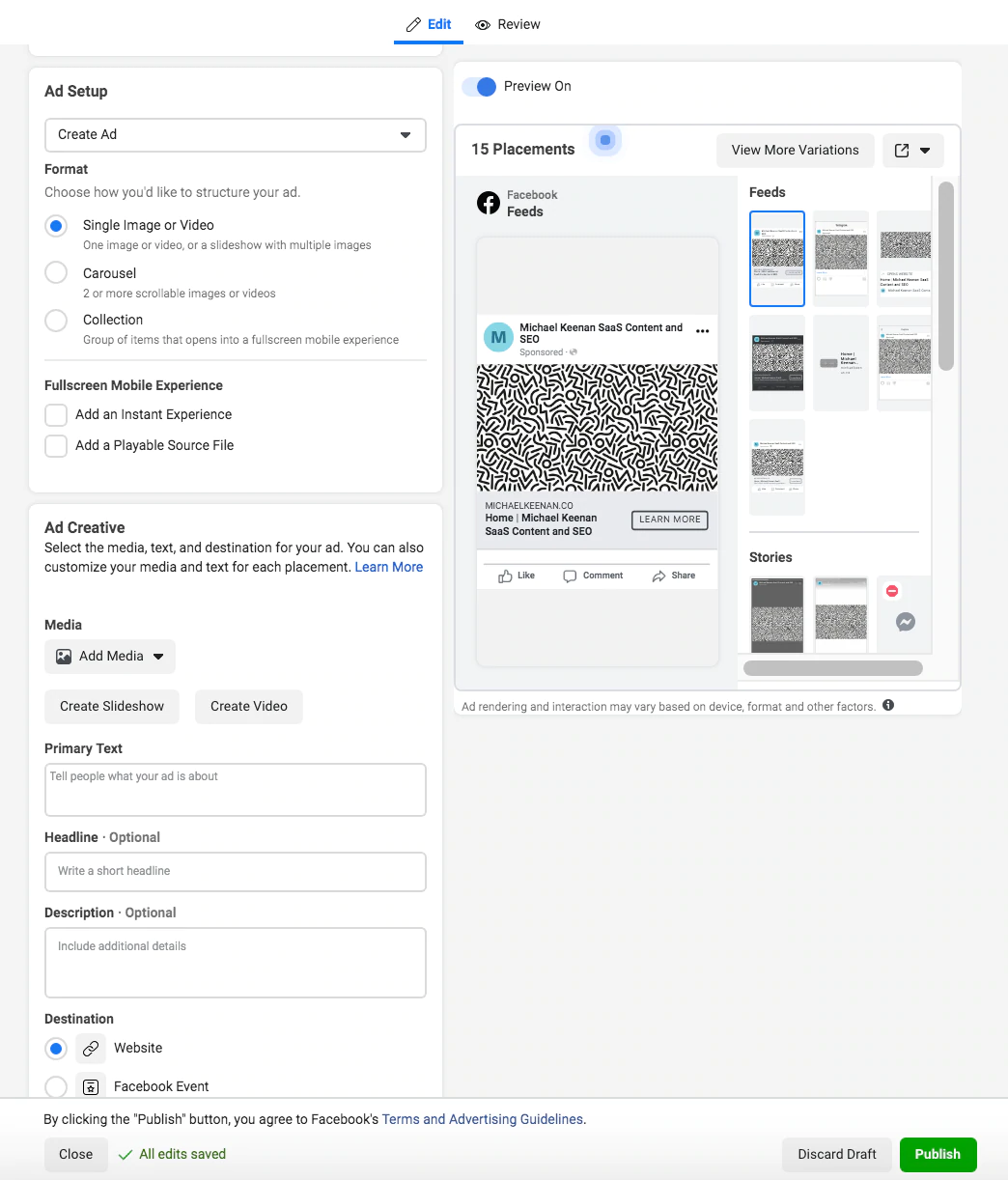The width and height of the screenshot is (1008, 1180).
Task: Select the Collection format
Action: (x=56, y=320)
